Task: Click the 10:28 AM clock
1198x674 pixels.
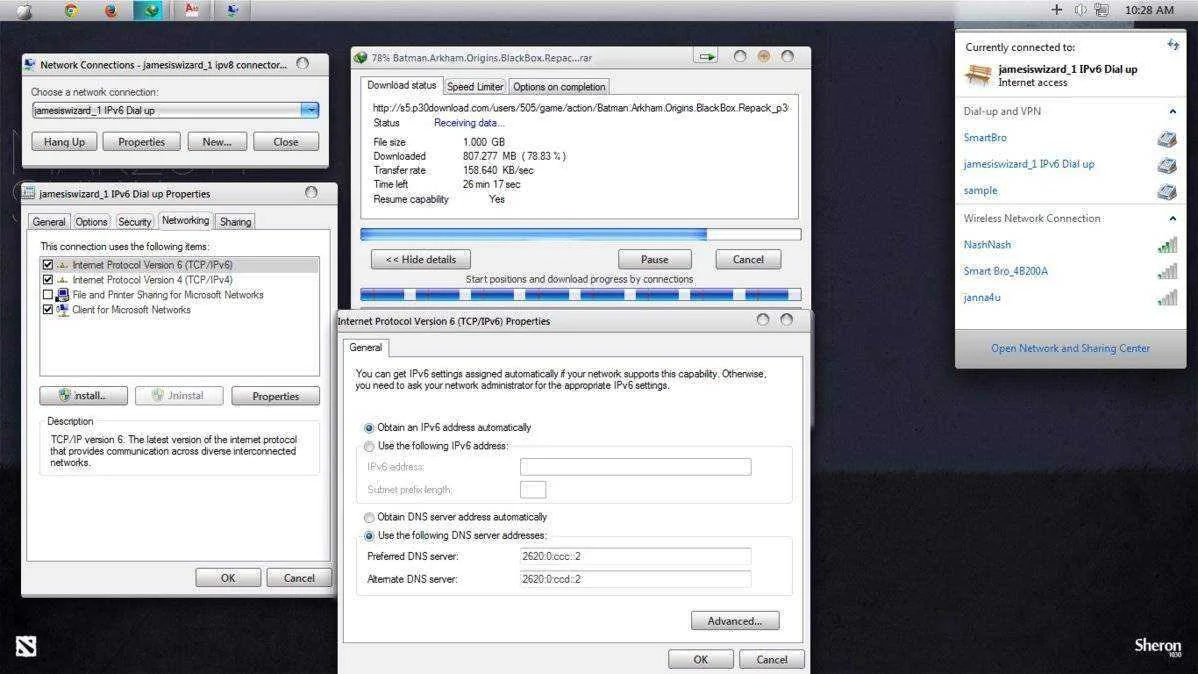Action: tap(1148, 10)
